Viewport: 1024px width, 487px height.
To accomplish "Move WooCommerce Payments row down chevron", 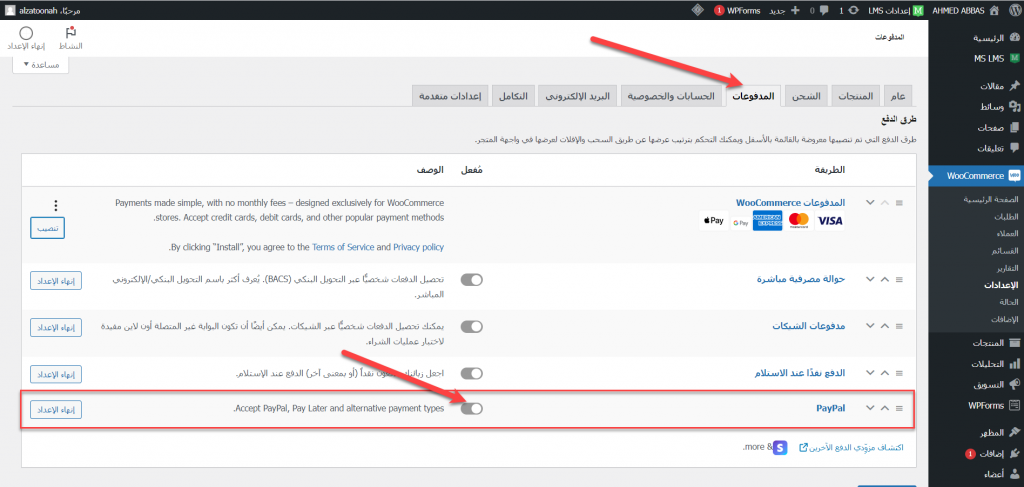I will point(870,203).
